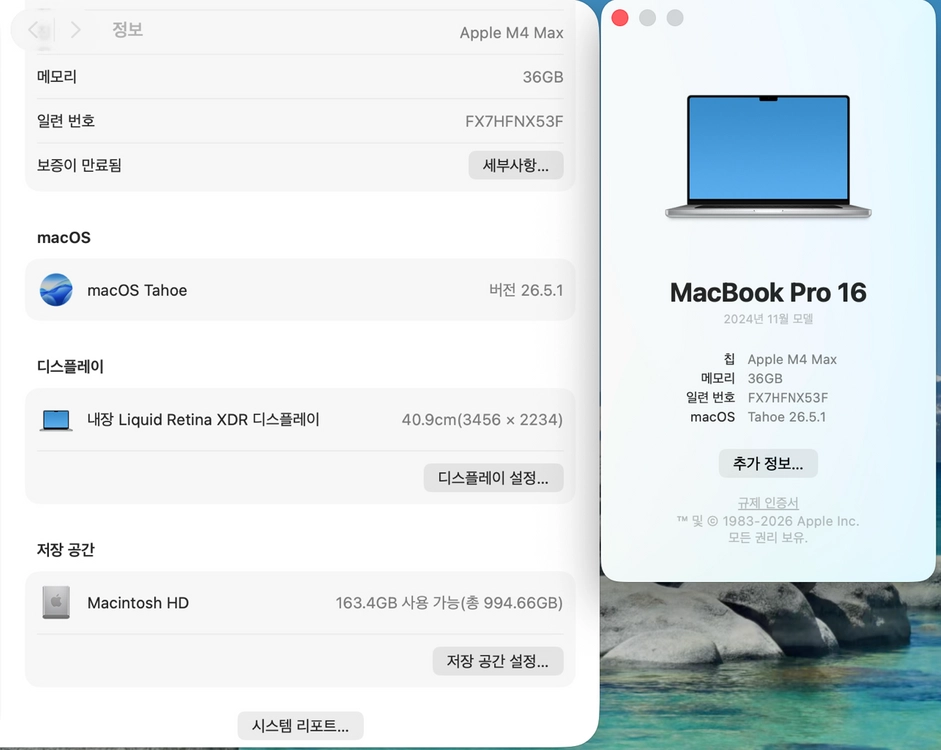Viewport: 941px width, 750px height.
Task: Click the Macintosh HD drive icon
Action: coord(56,602)
